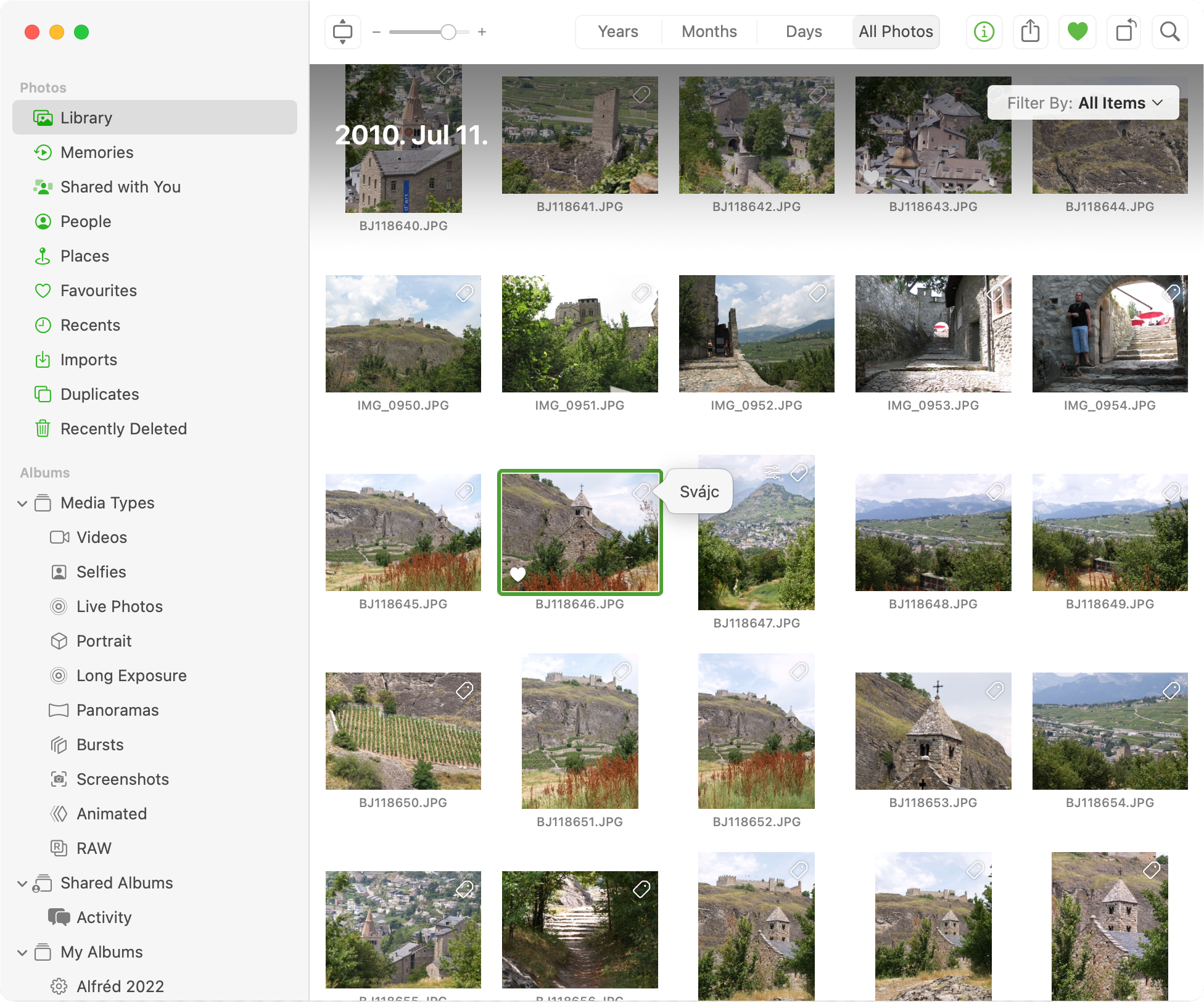
Task: Collapse the Shared Albums group
Action: coord(22,884)
